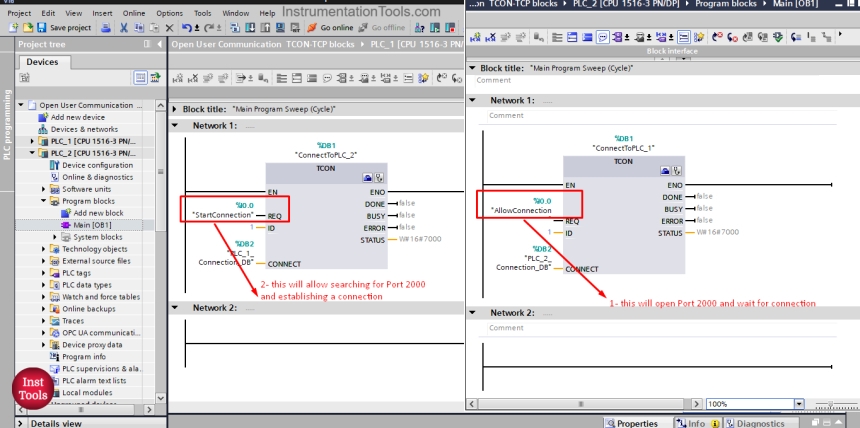
Task: Click Insert network icon in PLC_2 toolbar
Action: (476, 37)
